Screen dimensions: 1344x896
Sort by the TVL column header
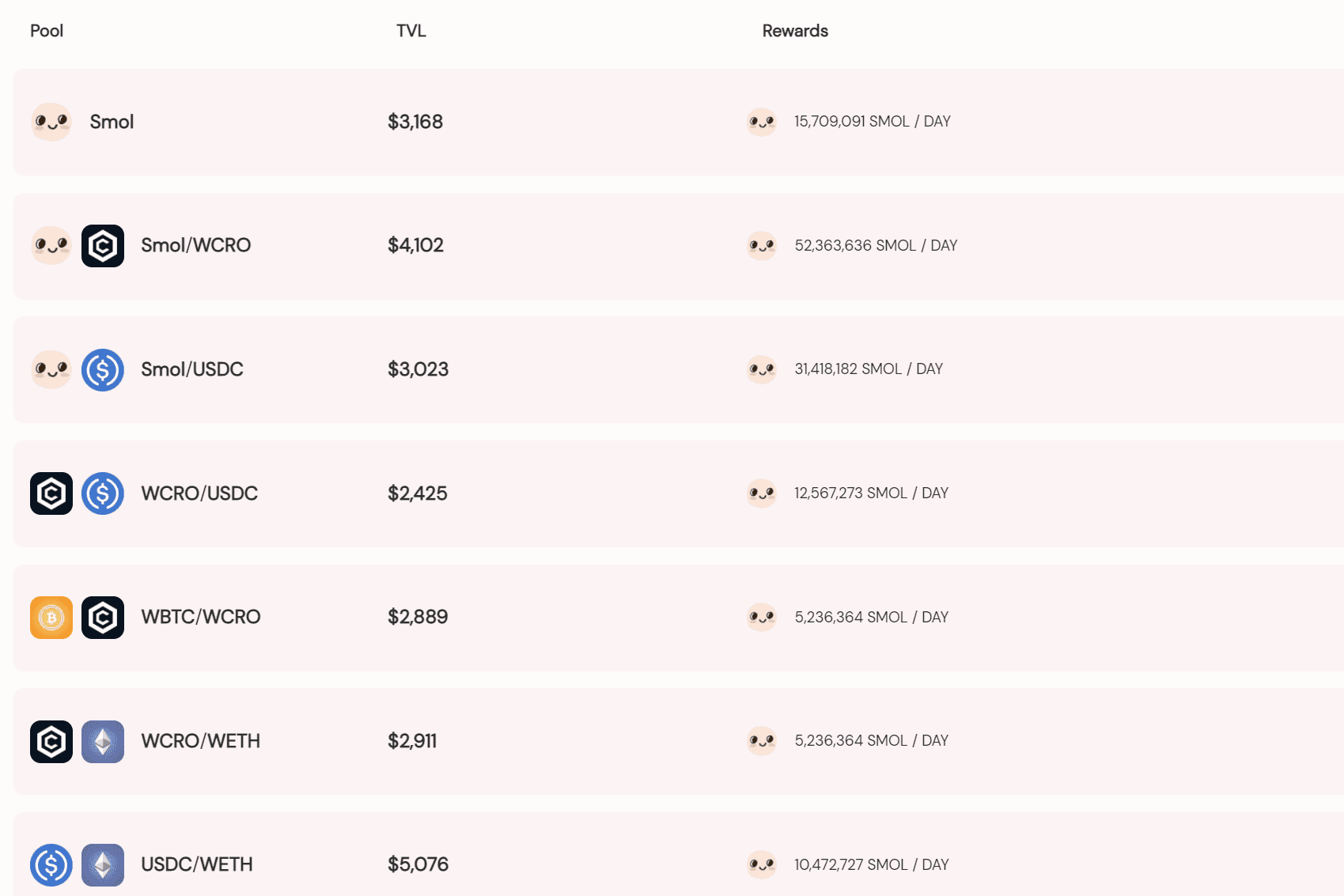(x=411, y=31)
